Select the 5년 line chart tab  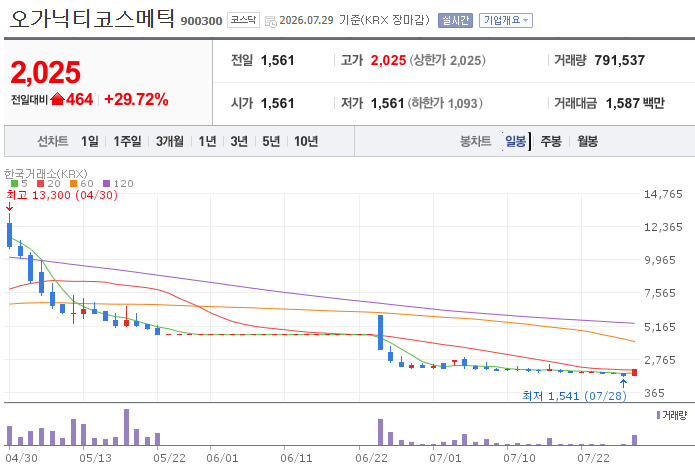(271, 141)
